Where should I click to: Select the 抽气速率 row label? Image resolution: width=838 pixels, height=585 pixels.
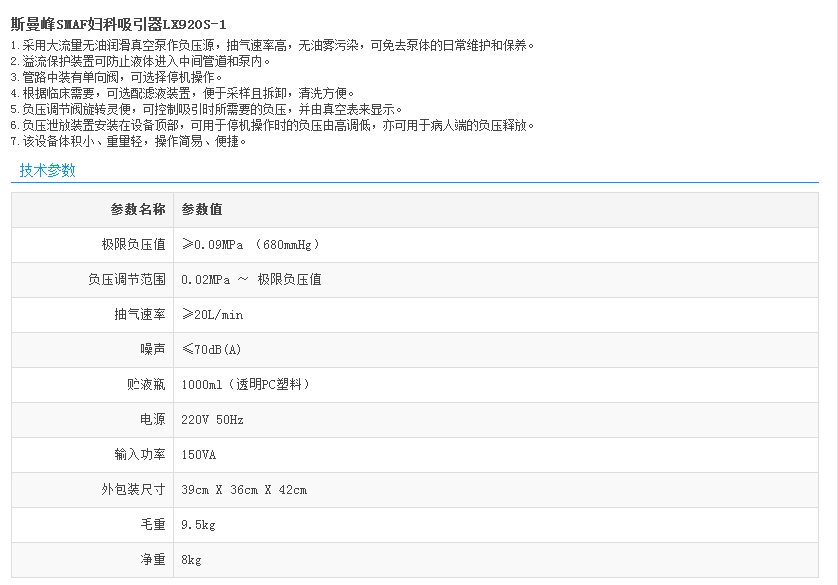click(140, 314)
